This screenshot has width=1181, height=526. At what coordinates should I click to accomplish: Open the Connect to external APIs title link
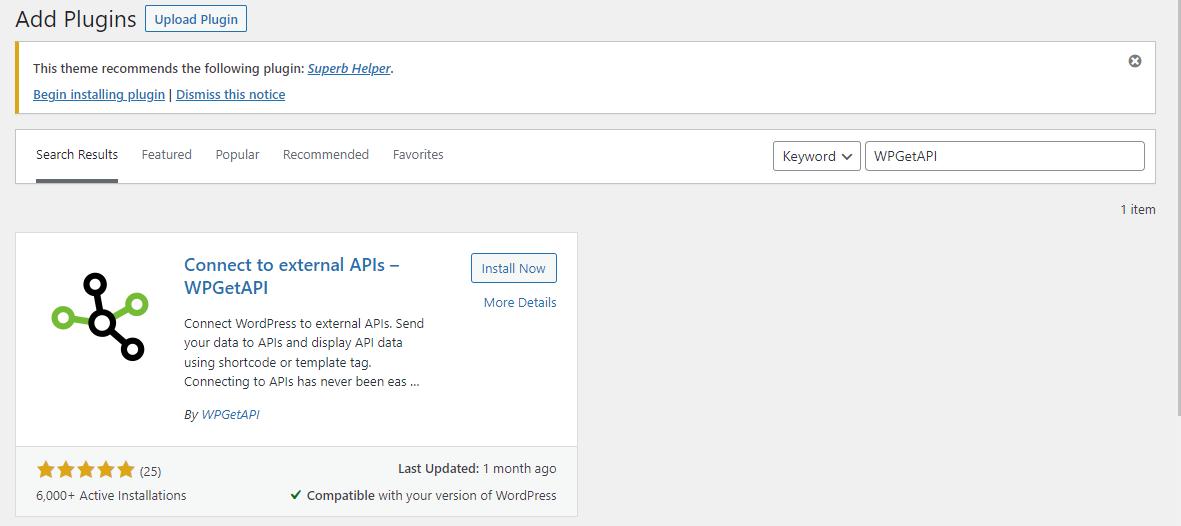click(x=291, y=277)
